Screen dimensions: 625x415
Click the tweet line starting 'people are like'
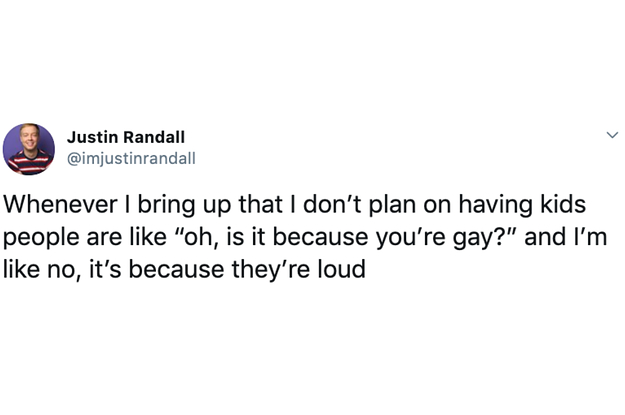click(305, 237)
